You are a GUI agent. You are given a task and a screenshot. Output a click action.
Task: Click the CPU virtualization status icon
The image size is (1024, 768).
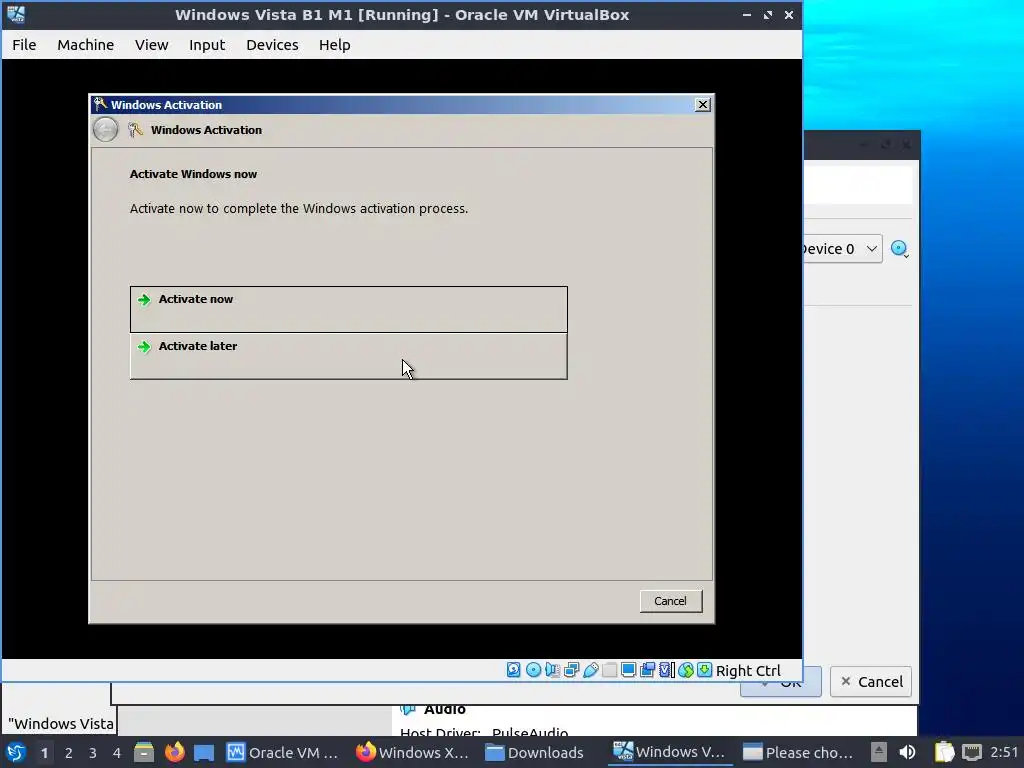pyautogui.click(x=667, y=670)
